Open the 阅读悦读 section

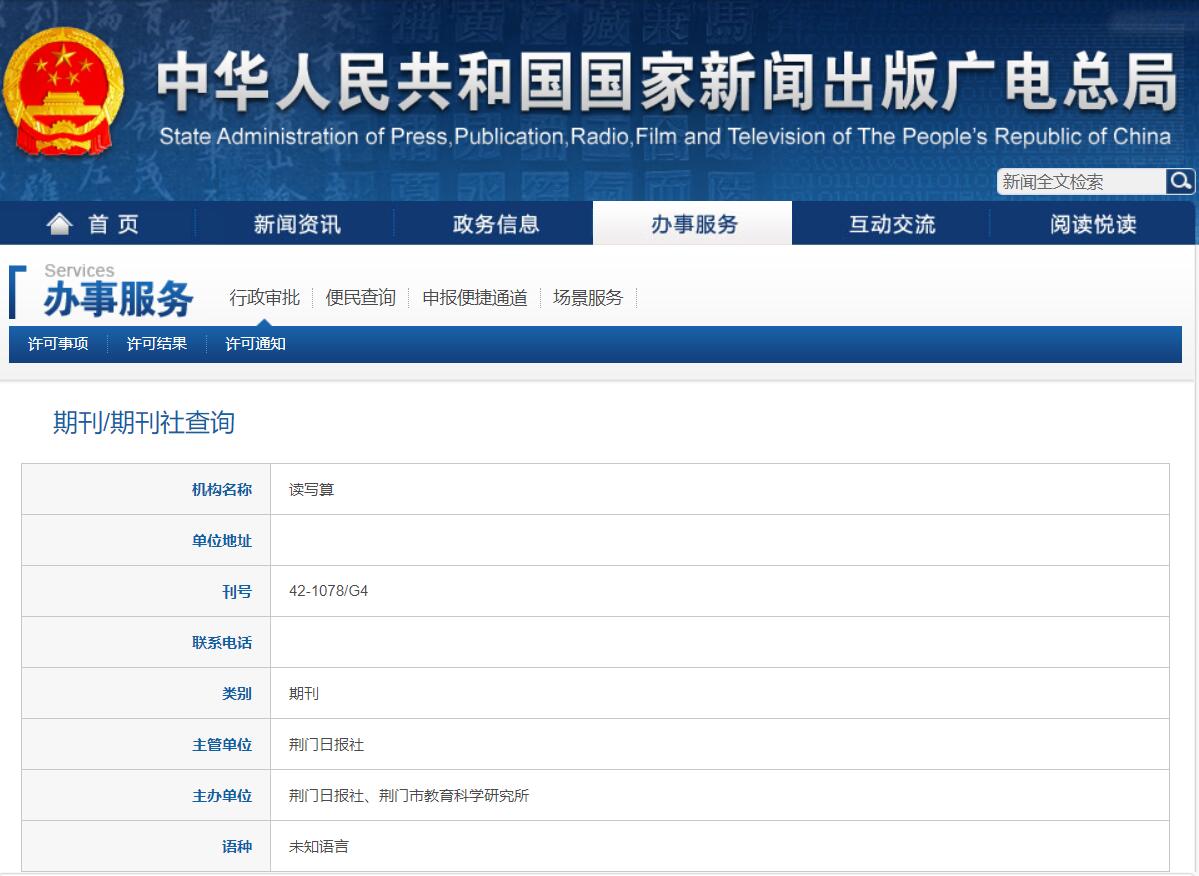1092,222
